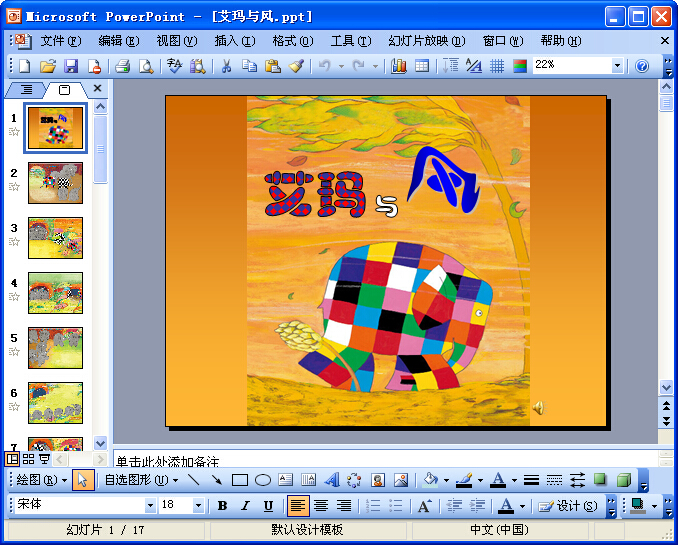The image size is (678, 545).
Task: Set alignment to Align Left
Action: coord(298,506)
